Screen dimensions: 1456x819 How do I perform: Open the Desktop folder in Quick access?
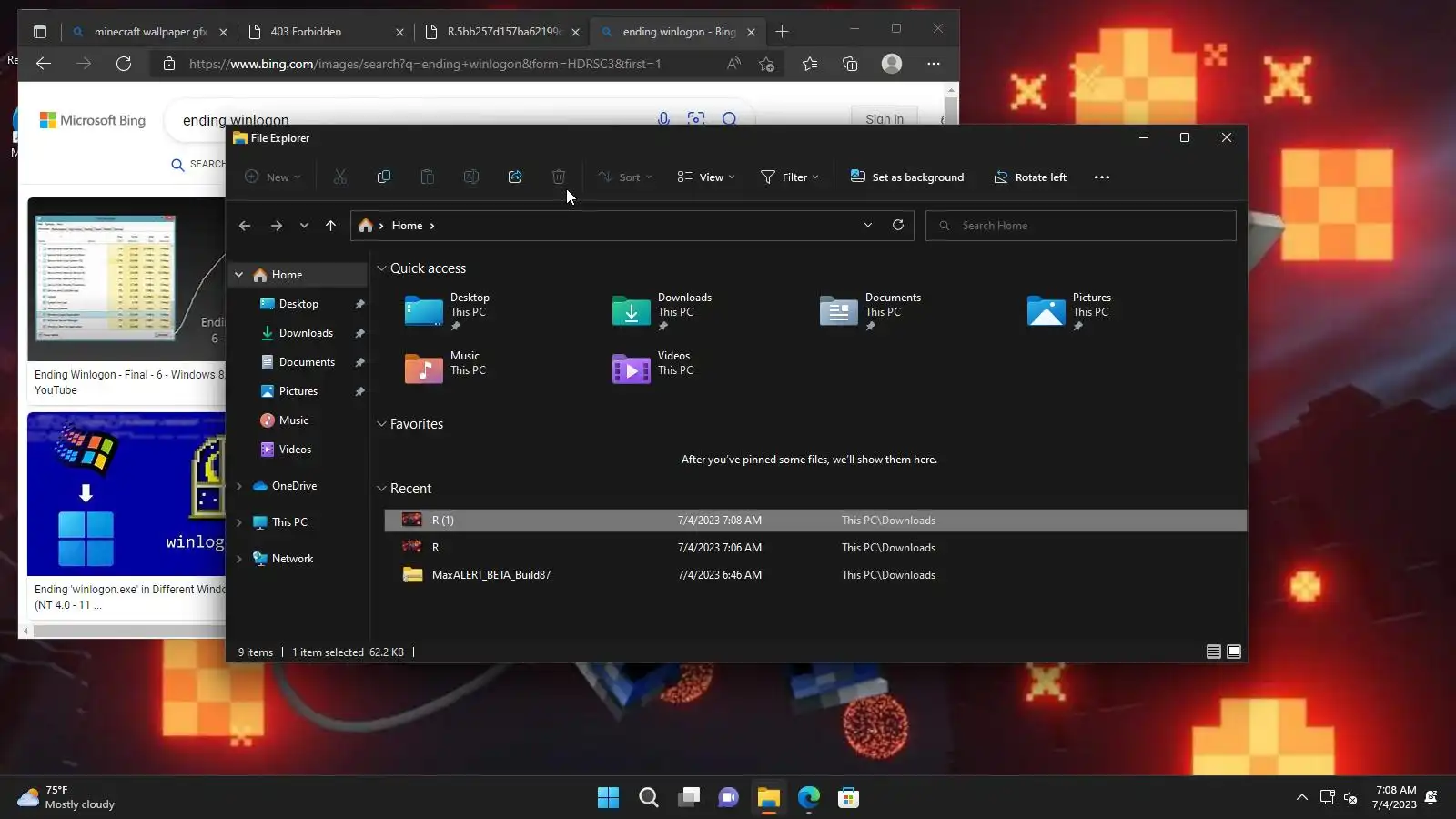448,311
